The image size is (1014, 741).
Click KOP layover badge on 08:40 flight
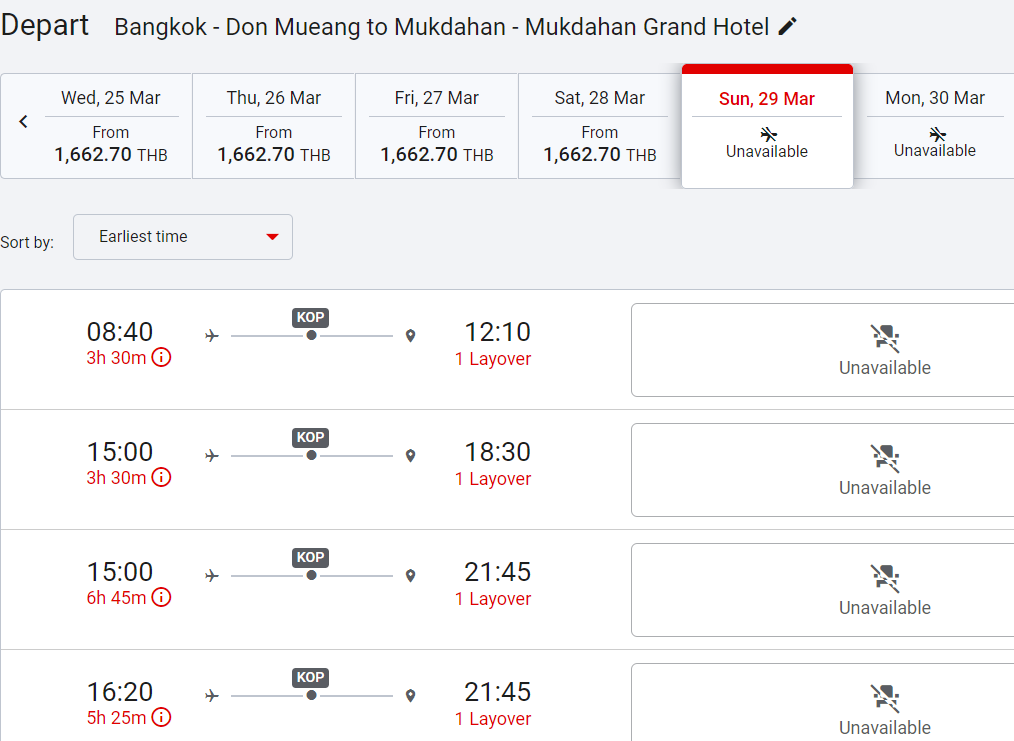310,317
